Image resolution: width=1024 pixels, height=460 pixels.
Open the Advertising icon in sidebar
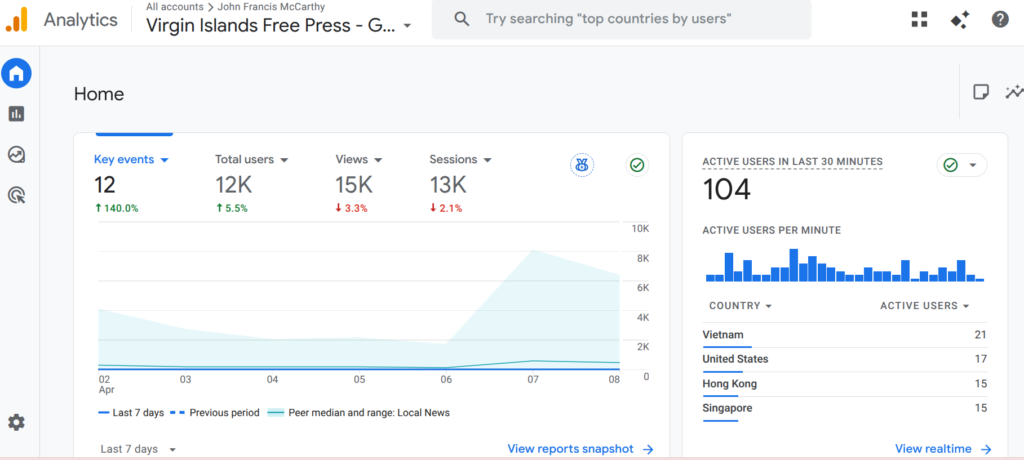tap(17, 196)
